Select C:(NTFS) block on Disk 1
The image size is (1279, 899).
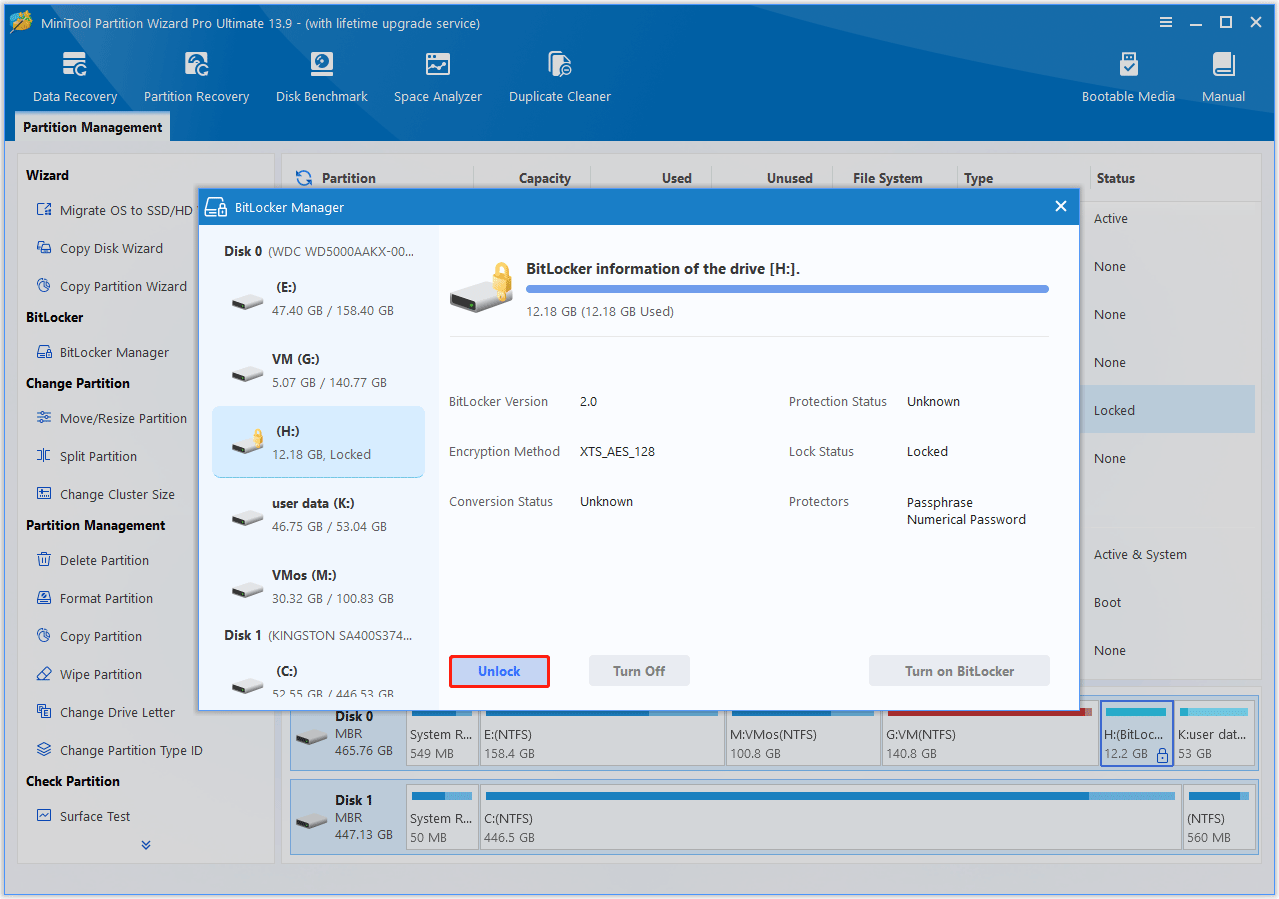click(830, 817)
